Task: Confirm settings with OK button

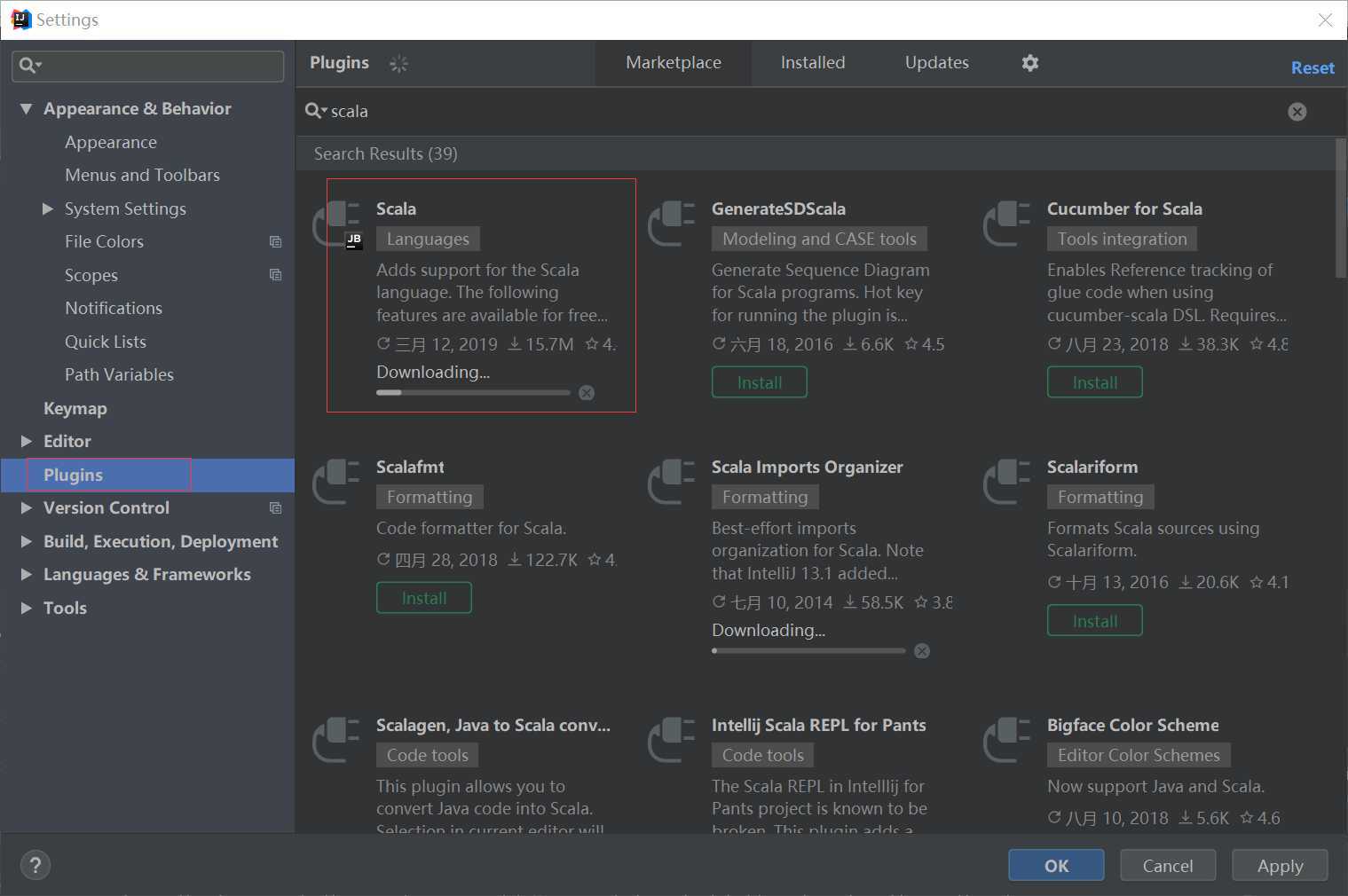Action: pyautogui.click(x=1056, y=865)
